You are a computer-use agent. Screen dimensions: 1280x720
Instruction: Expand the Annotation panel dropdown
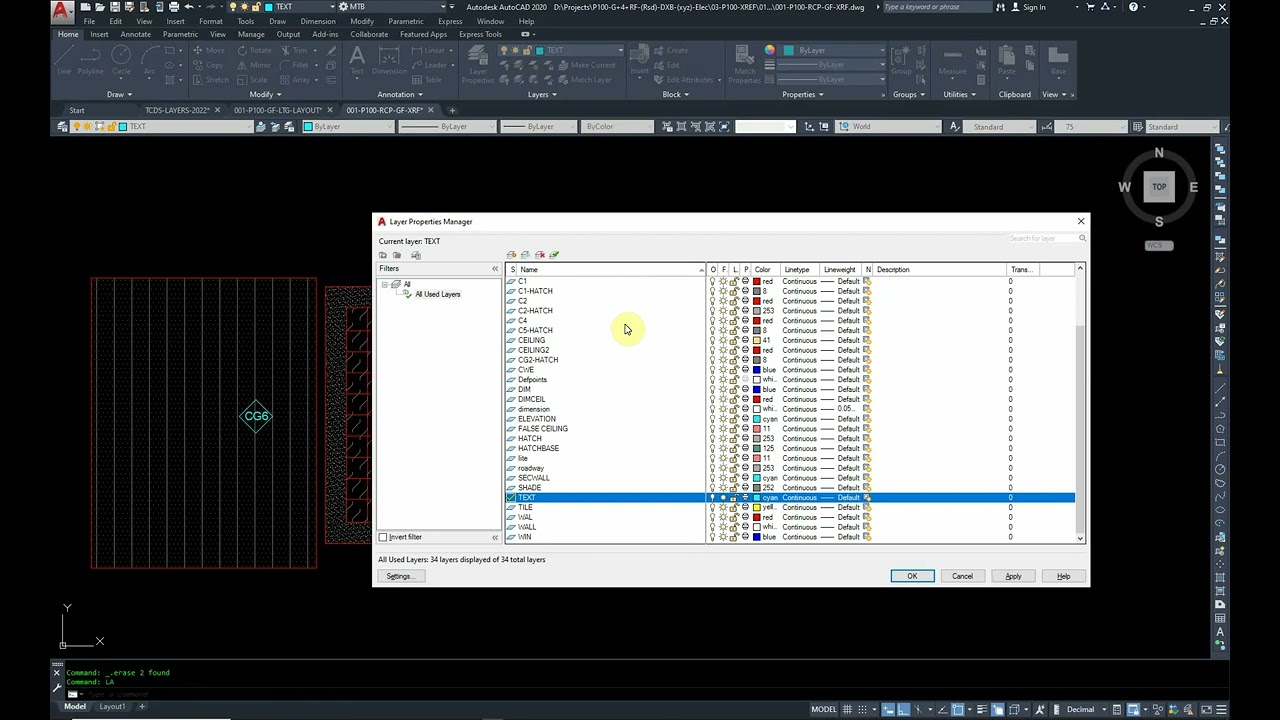click(x=400, y=94)
